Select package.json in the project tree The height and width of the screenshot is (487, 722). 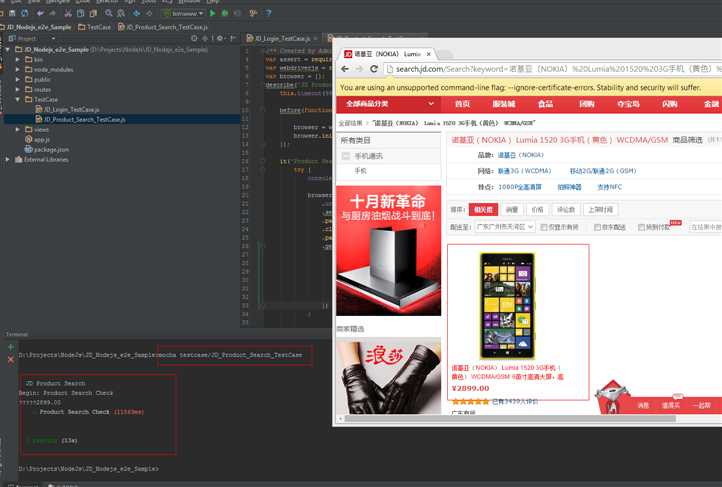pos(47,150)
